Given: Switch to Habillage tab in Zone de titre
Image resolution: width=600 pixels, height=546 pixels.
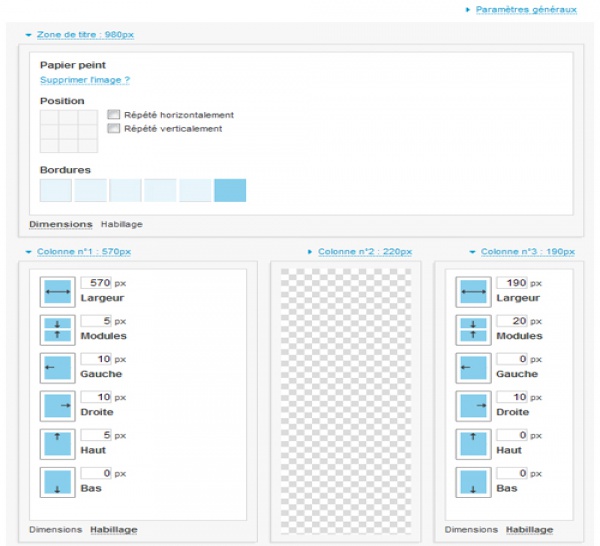Looking at the screenshot, I should coord(121,224).
